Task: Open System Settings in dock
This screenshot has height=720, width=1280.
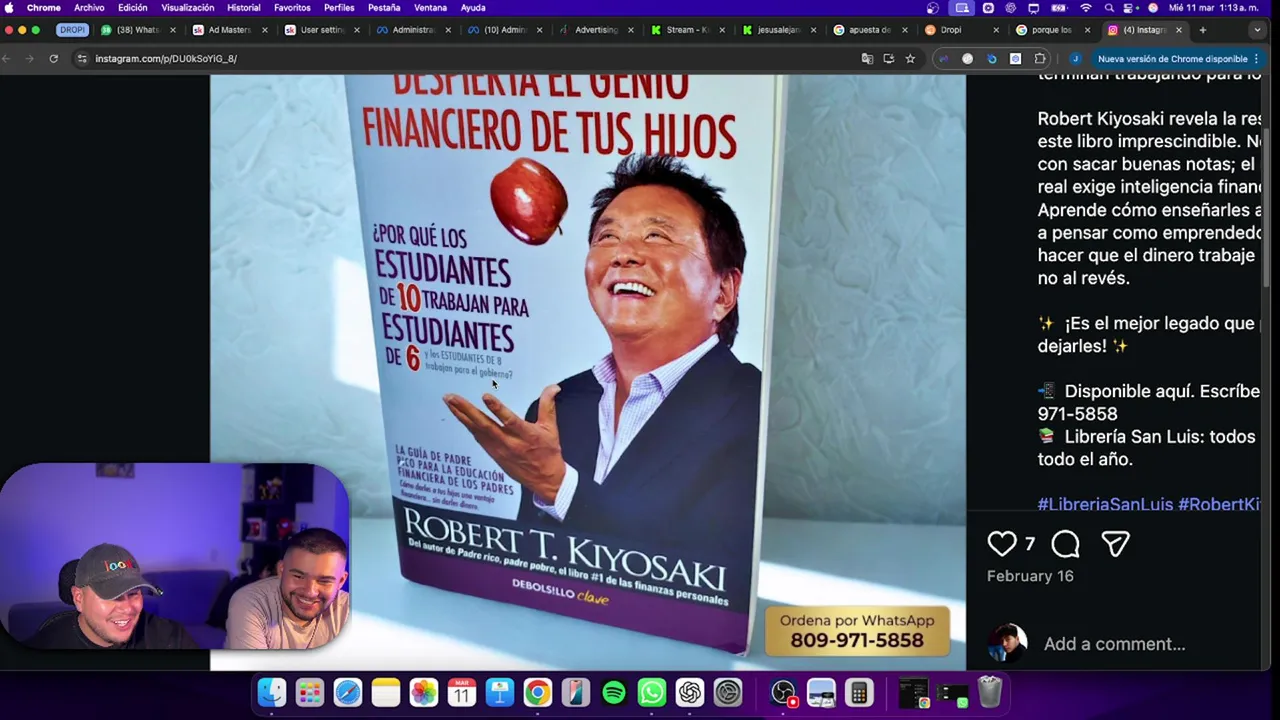Action: pos(728,692)
